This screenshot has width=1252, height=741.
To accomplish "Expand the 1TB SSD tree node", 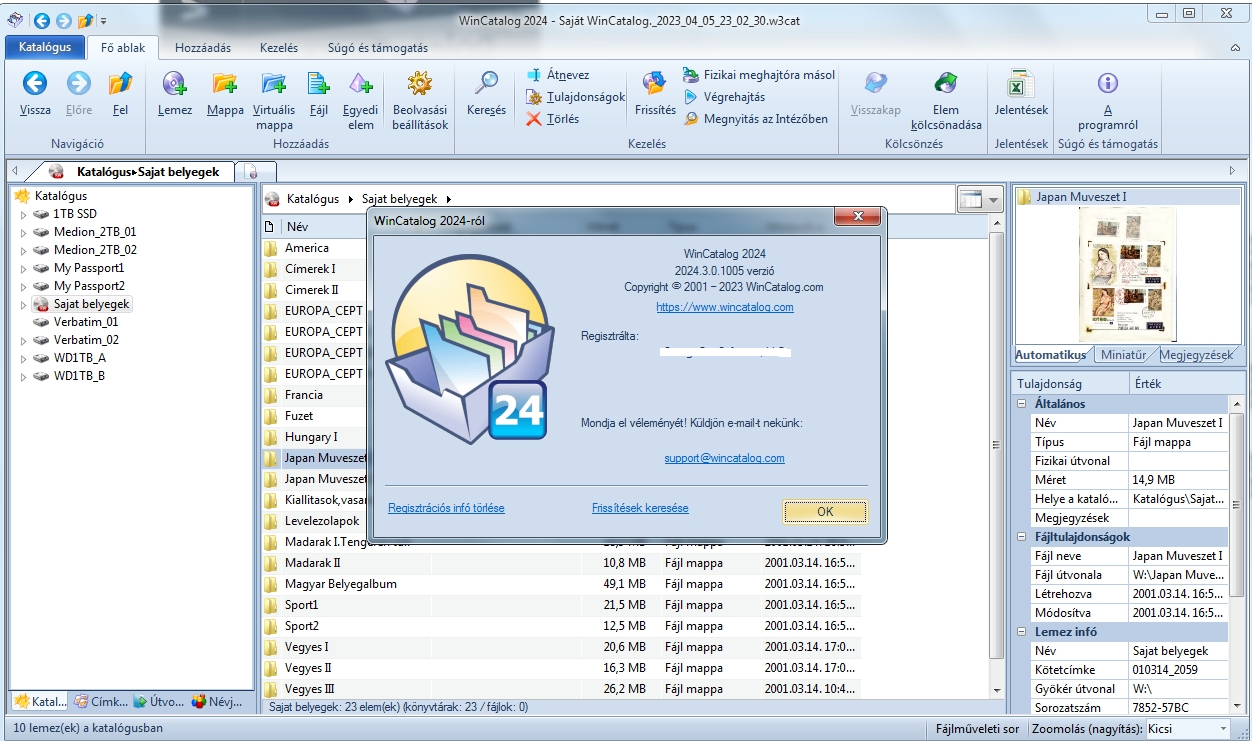I will coord(24,214).
